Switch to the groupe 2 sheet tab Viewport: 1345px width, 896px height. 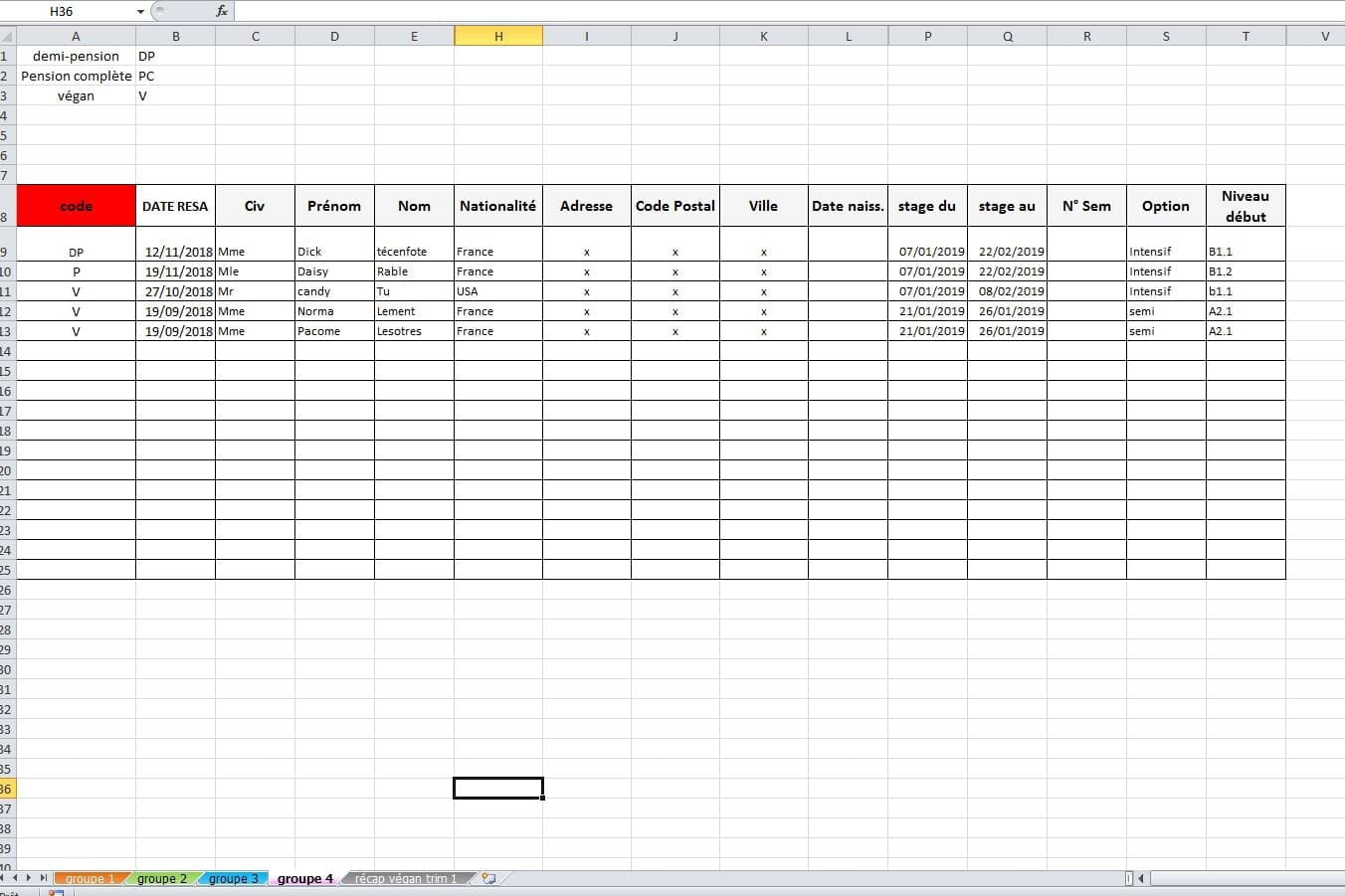162,879
